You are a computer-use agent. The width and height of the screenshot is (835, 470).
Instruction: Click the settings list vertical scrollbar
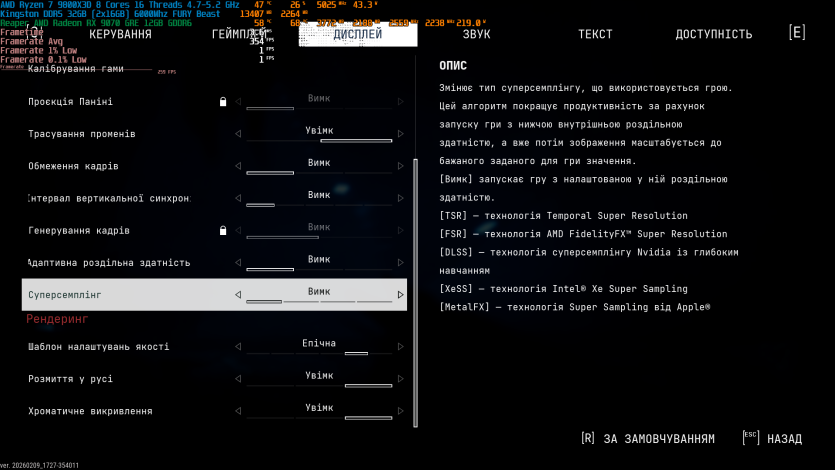coord(415,293)
